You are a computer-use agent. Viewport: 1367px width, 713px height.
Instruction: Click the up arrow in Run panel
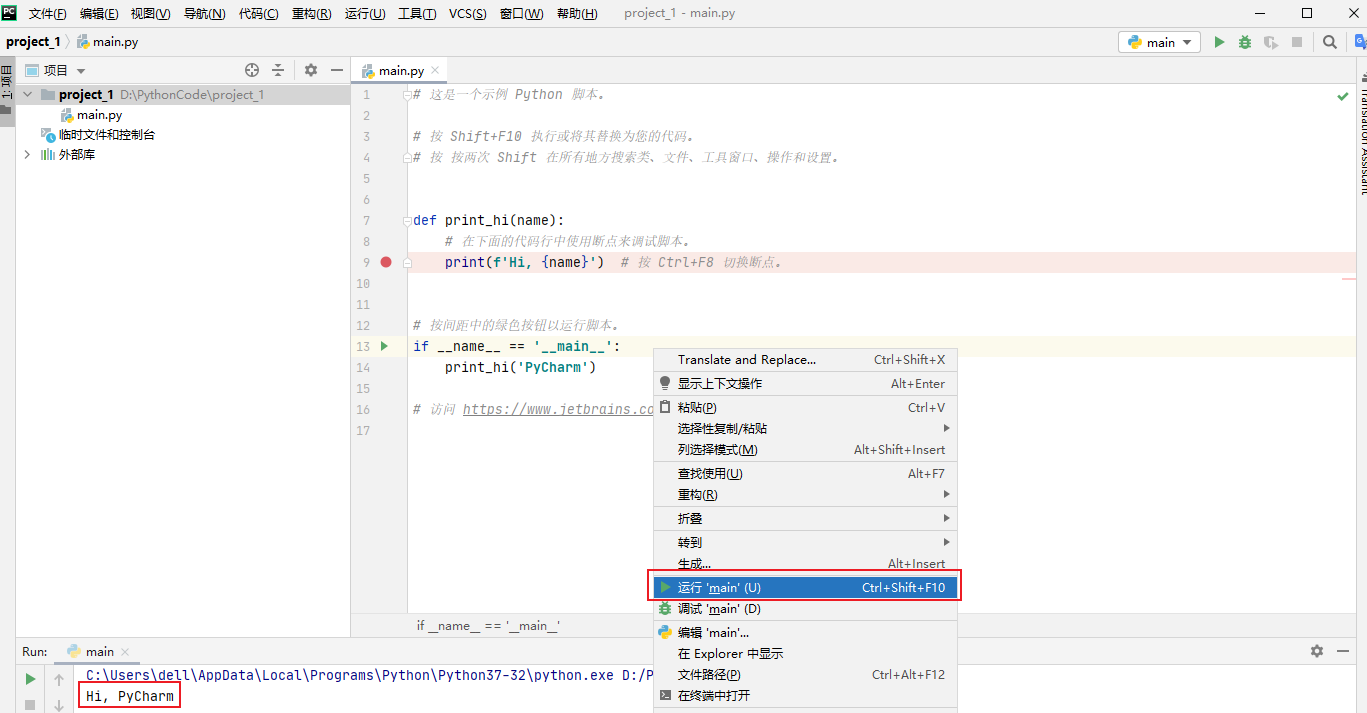(x=59, y=680)
